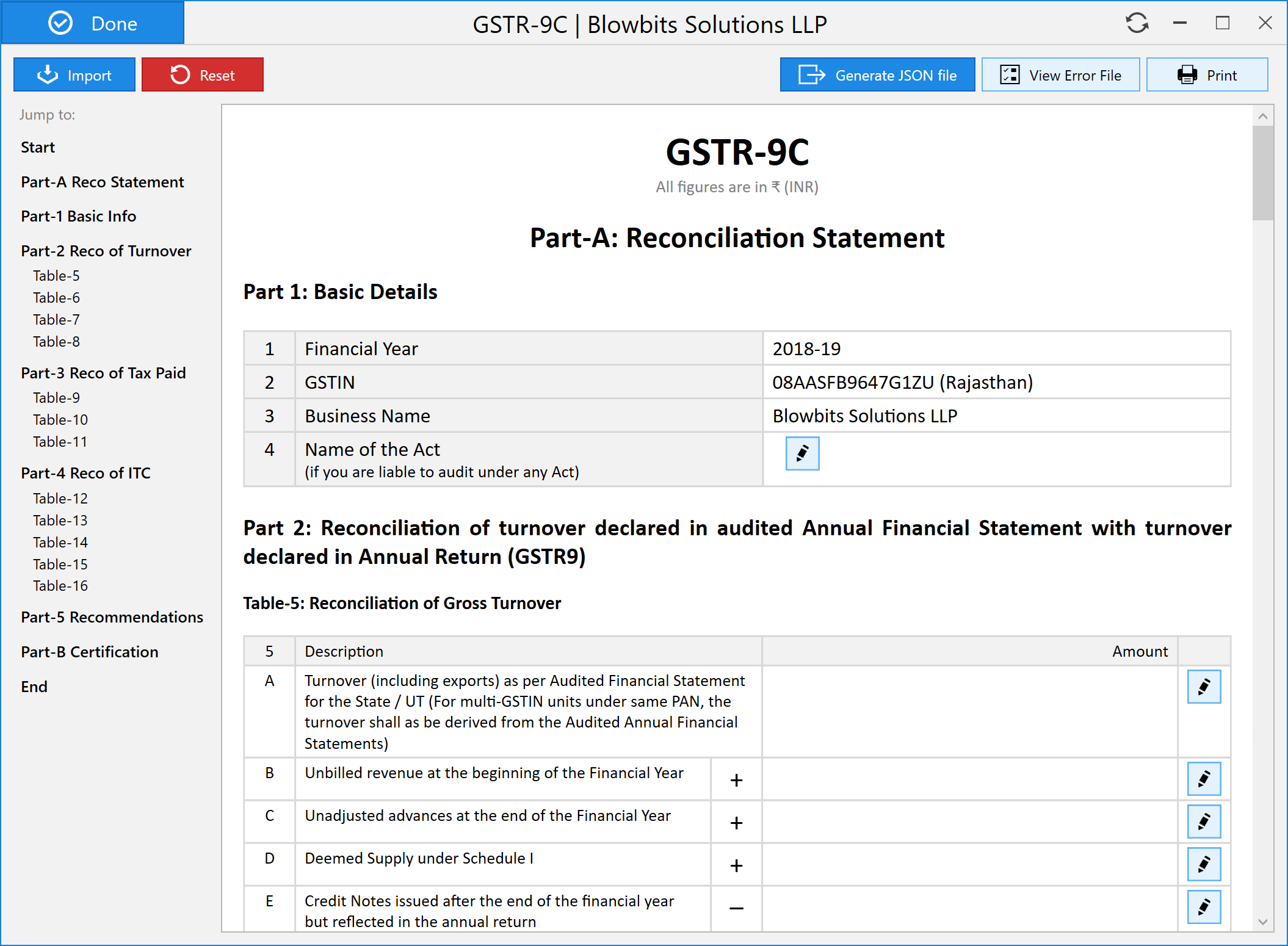Edit Unbilled revenue at beginning row amount

pos(1203,779)
